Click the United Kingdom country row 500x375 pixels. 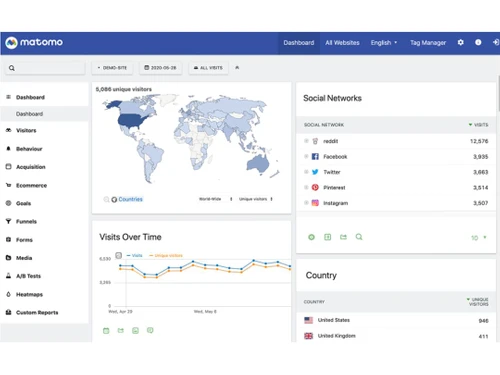(x=396, y=336)
